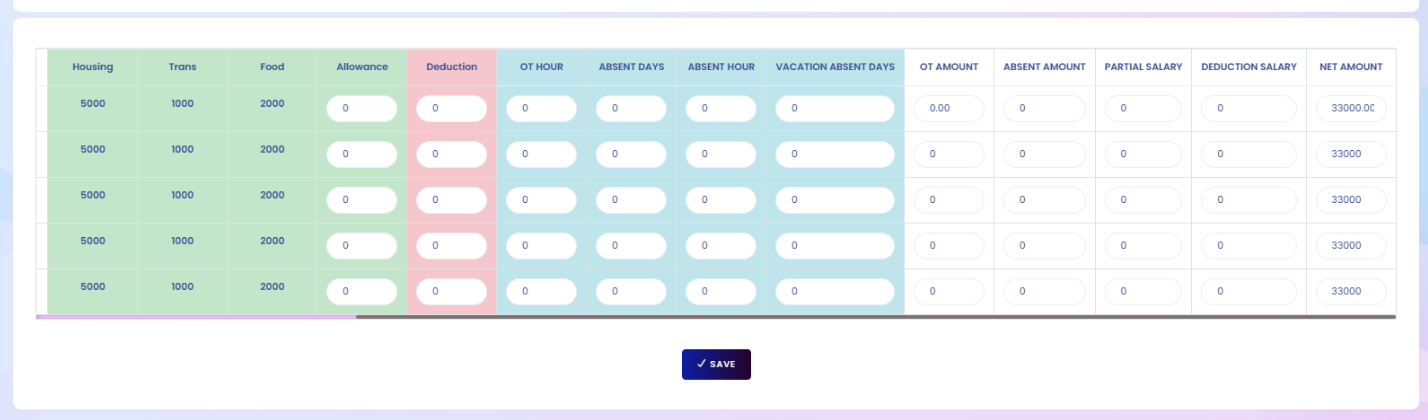Focus VACATION ABSENT DAYS field in first row
Image resolution: width=1428 pixels, height=420 pixels.
click(x=835, y=109)
